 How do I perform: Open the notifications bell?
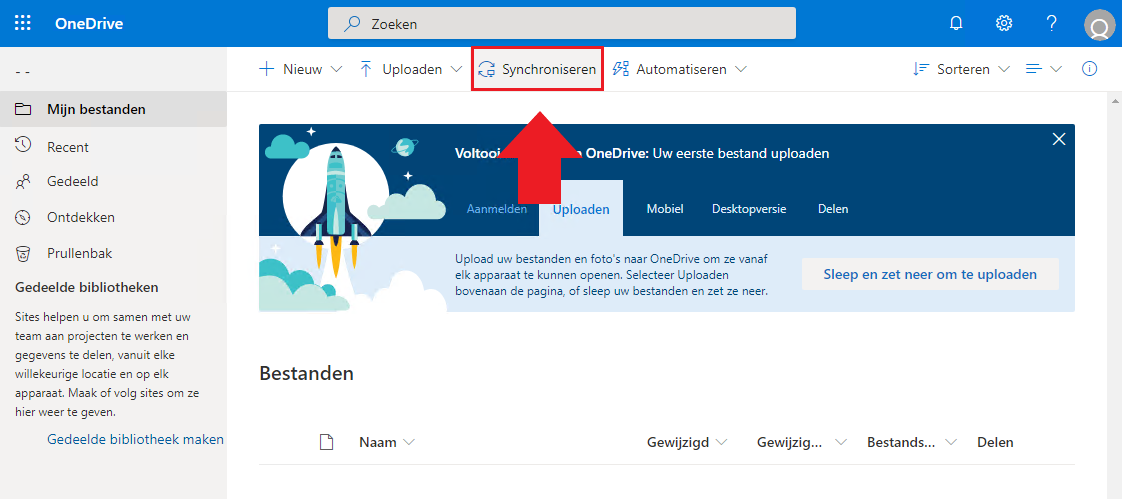[x=956, y=23]
